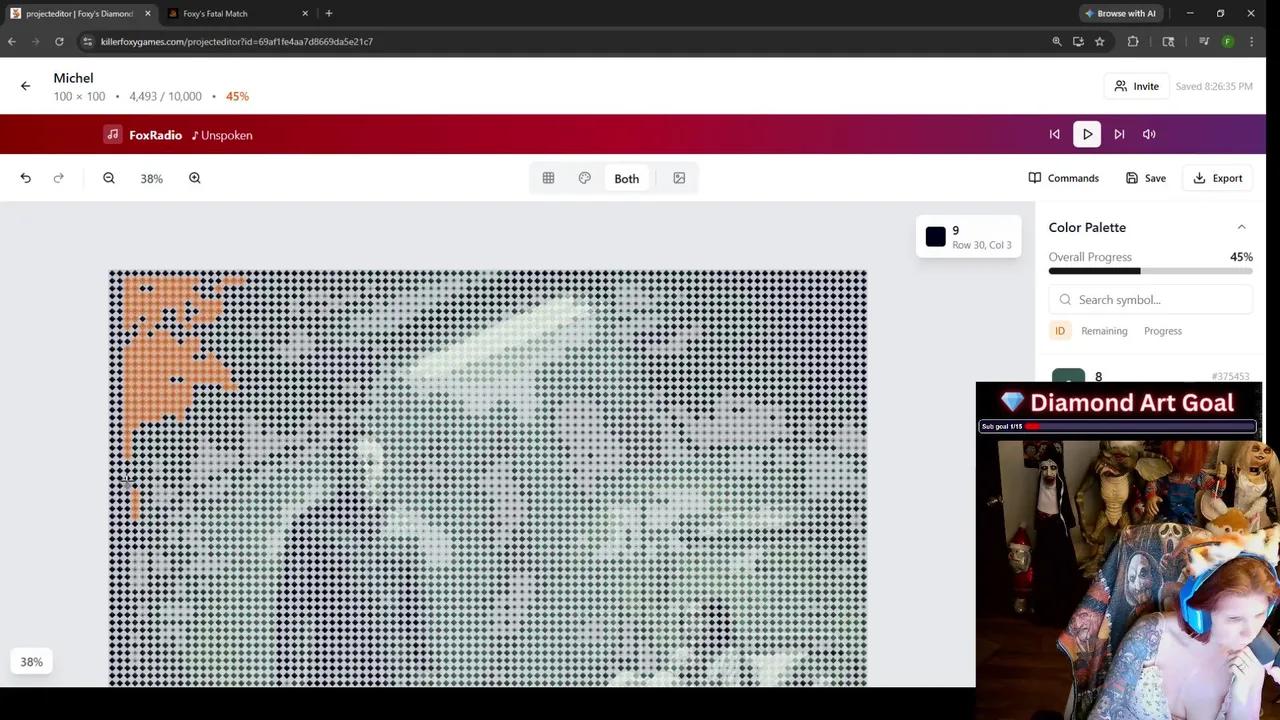Sort palette by Progress
The height and width of the screenshot is (720, 1280).
[x=1163, y=331]
